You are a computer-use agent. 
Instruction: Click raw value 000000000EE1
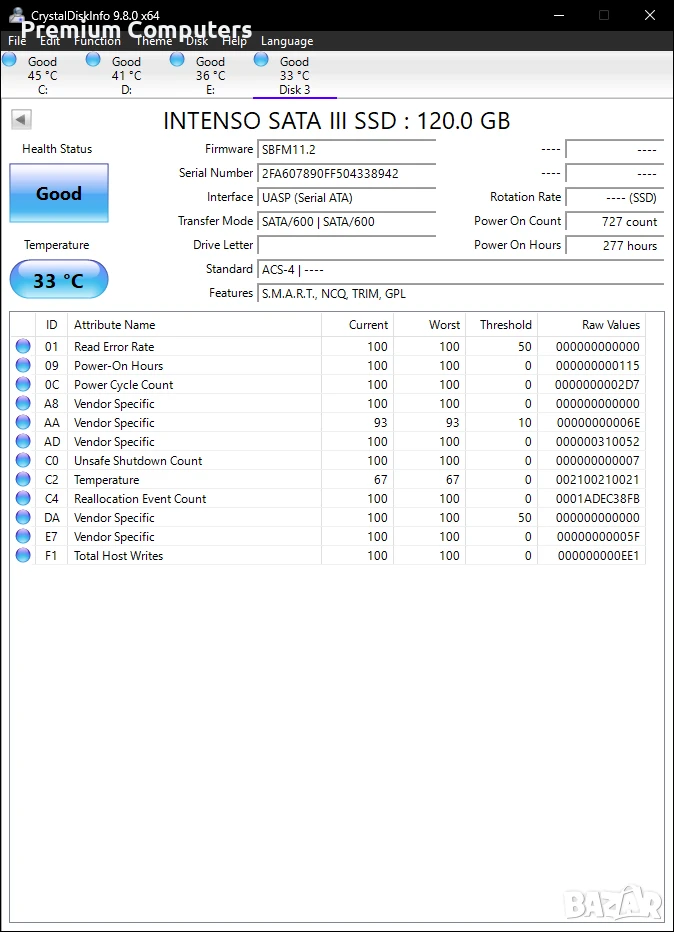point(599,556)
